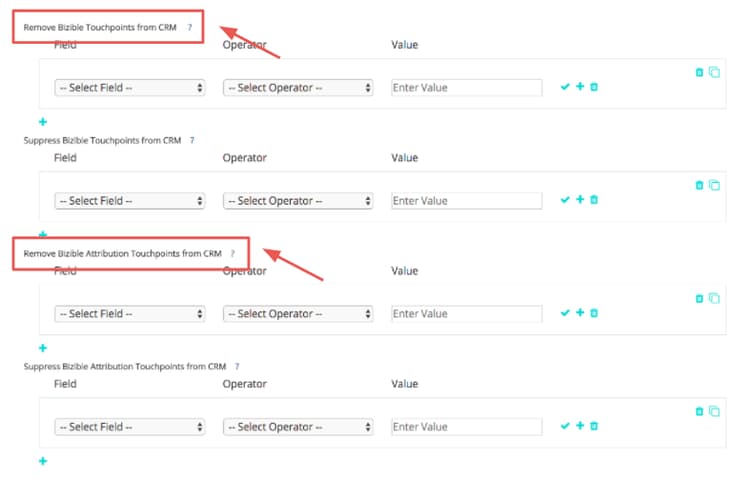Open Select Operator dropdown under Remove Bizible Attribution Touchpoints
Screen dimensions: 750x479
[x=298, y=313]
